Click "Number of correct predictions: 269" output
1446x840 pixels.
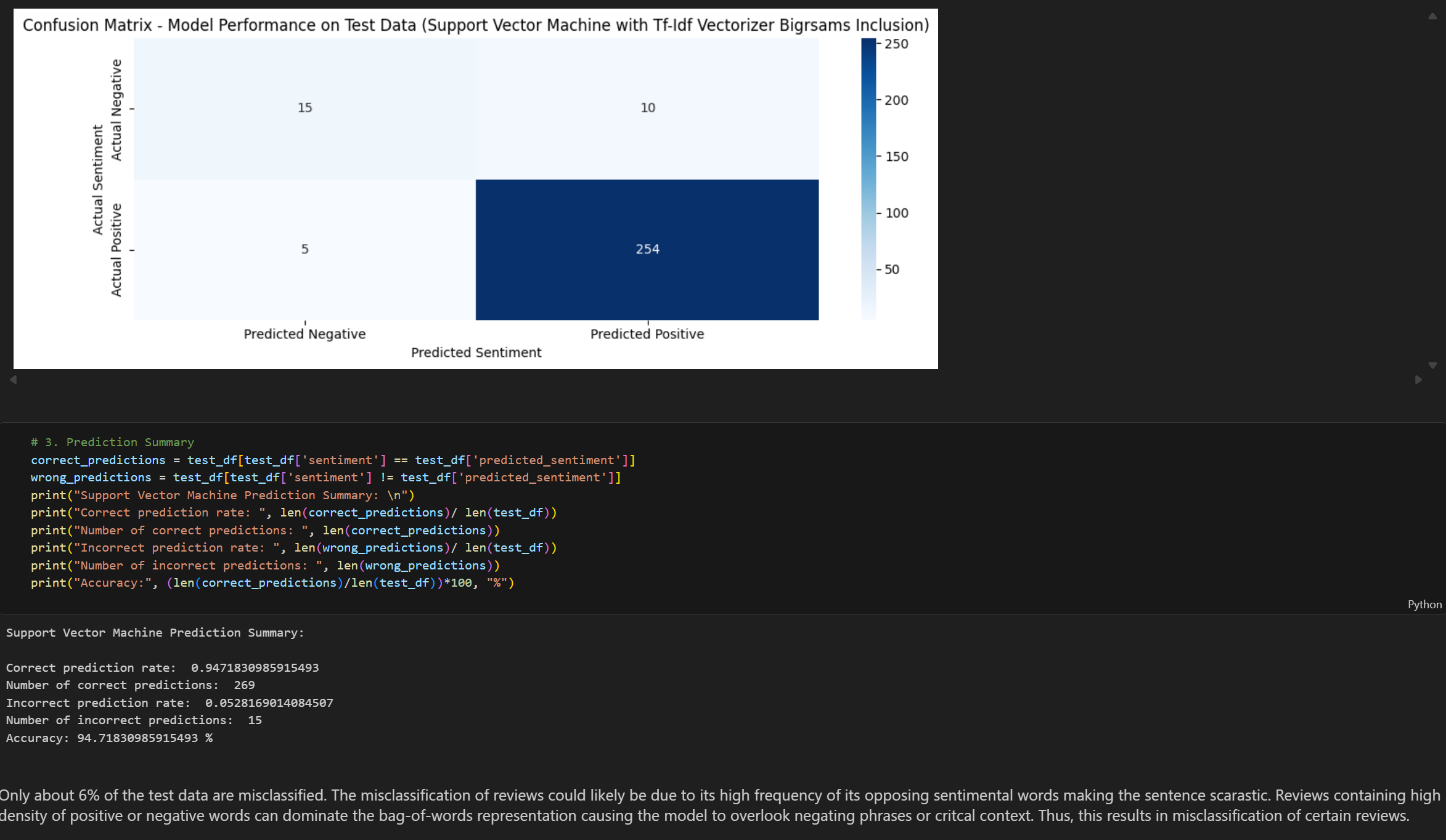click(x=130, y=685)
